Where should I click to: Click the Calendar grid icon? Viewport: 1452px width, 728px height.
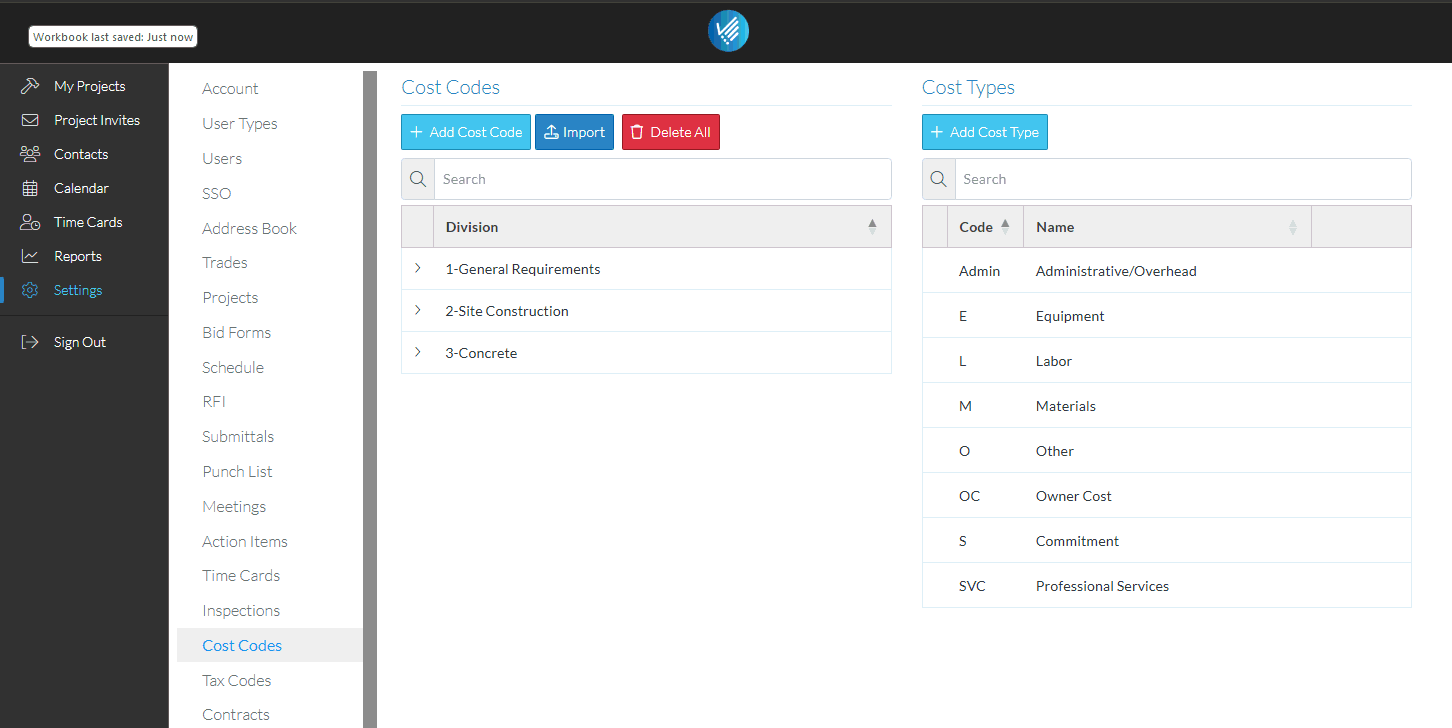tap(30, 188)
